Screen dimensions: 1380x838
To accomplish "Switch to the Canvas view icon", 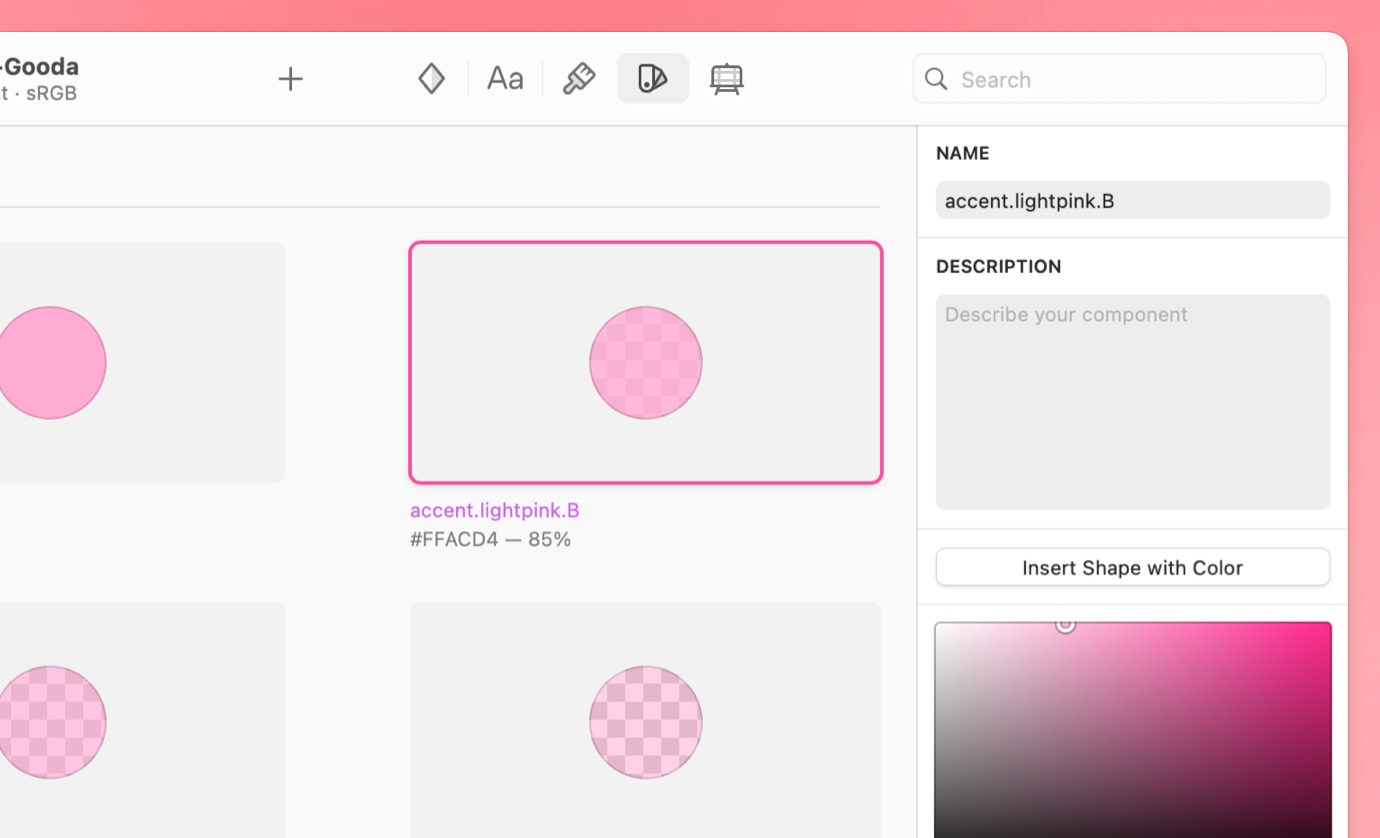I will (726, 79).
